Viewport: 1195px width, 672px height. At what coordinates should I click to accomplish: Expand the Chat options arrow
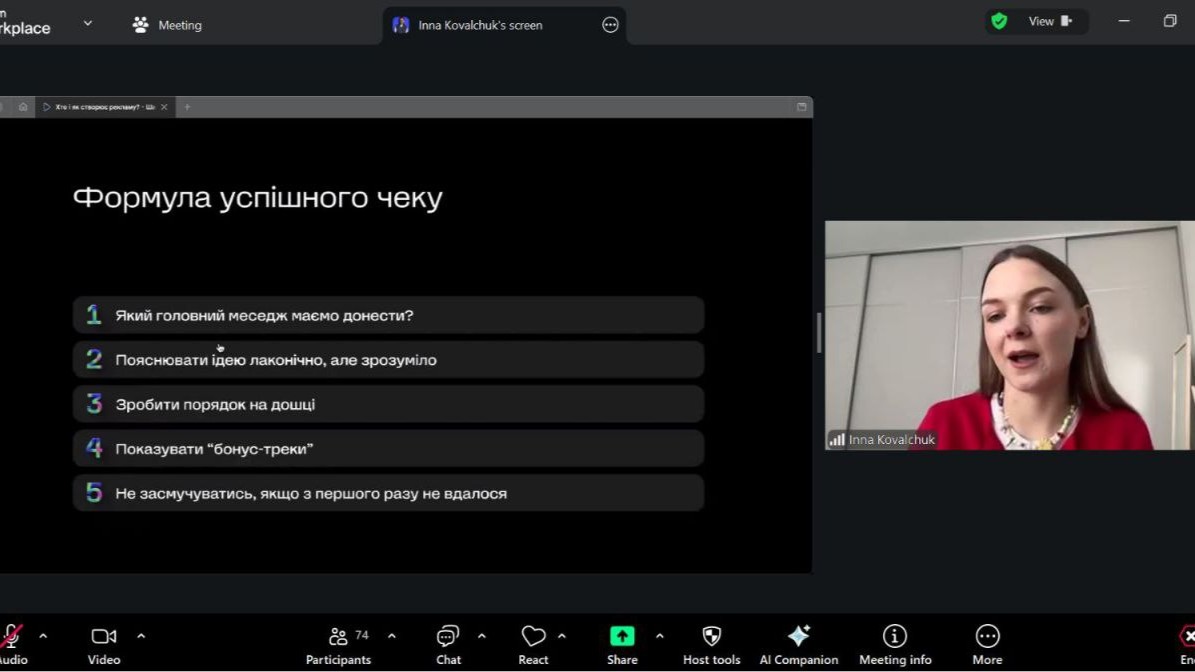pyautogui.click(x=482, y=636)
